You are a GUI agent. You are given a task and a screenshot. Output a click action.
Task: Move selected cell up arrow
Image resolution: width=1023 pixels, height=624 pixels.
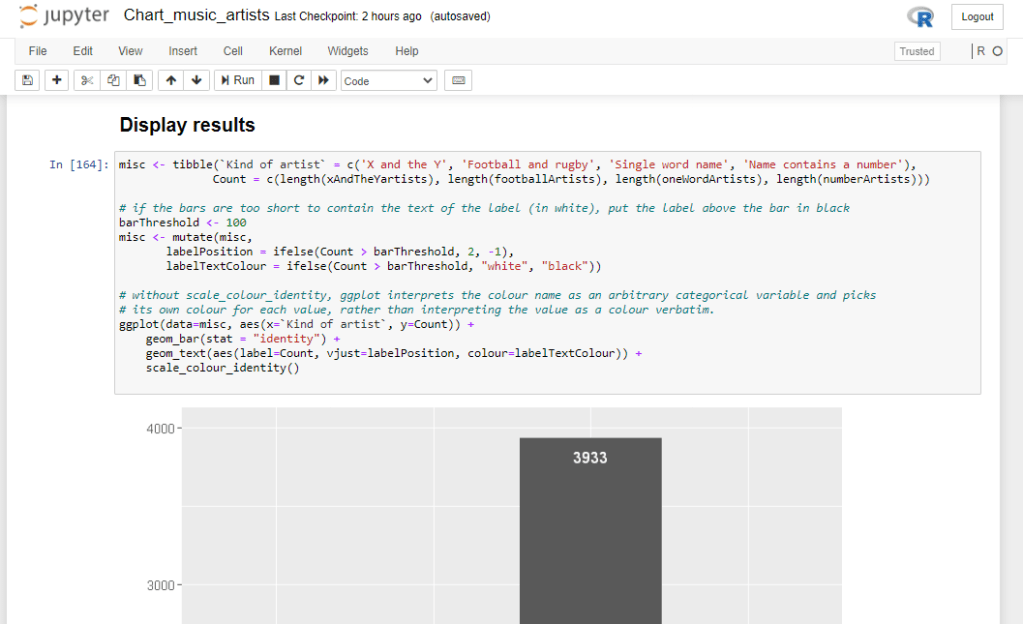tap(171, 80)
